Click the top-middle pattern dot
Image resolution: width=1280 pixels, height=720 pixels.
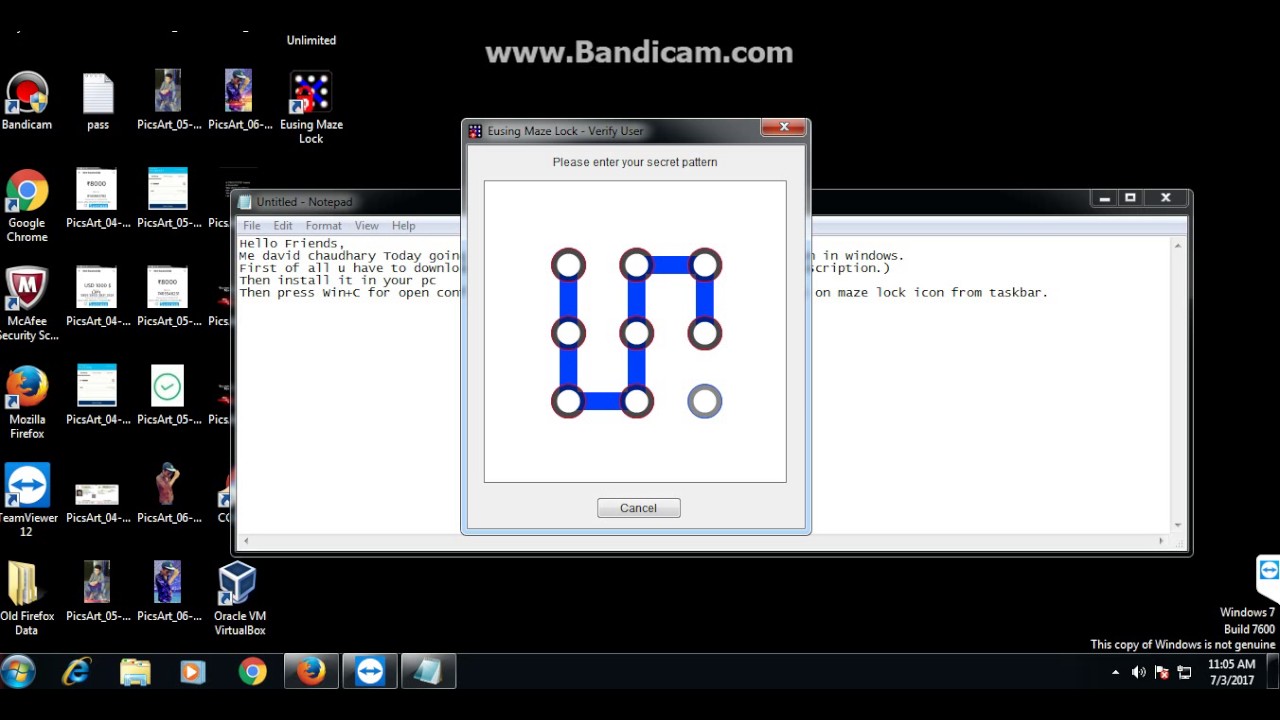click(636, 265)
